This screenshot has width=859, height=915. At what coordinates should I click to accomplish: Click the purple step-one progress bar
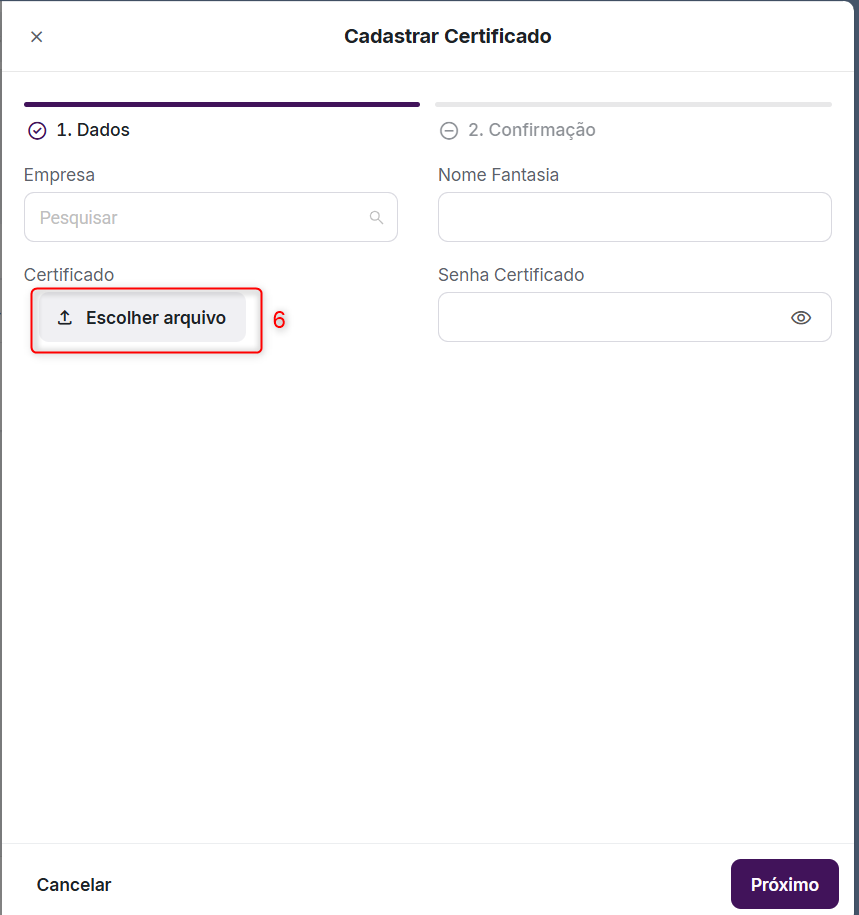[222, 104]
